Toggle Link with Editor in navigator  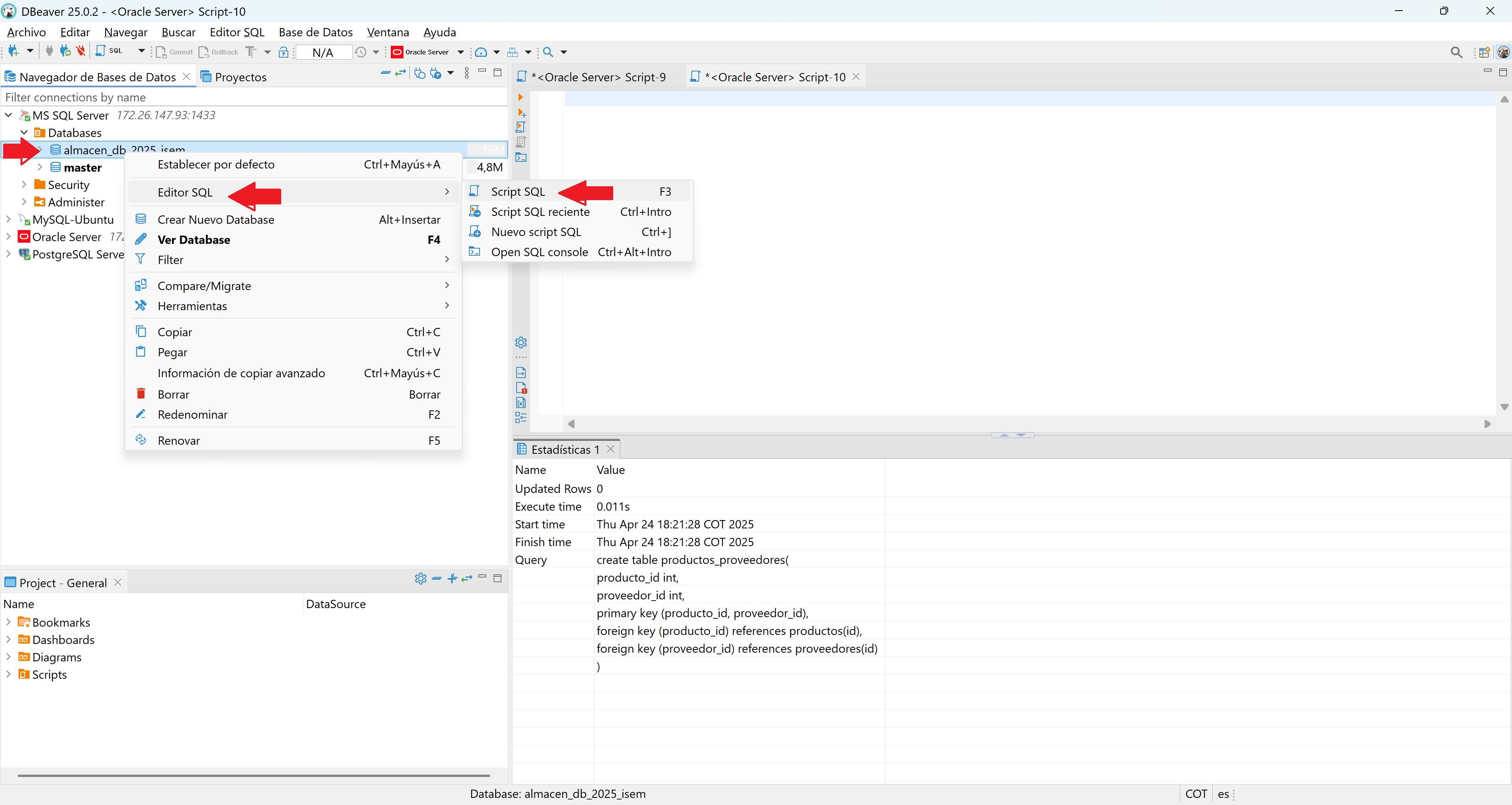[x=401, y=73]
